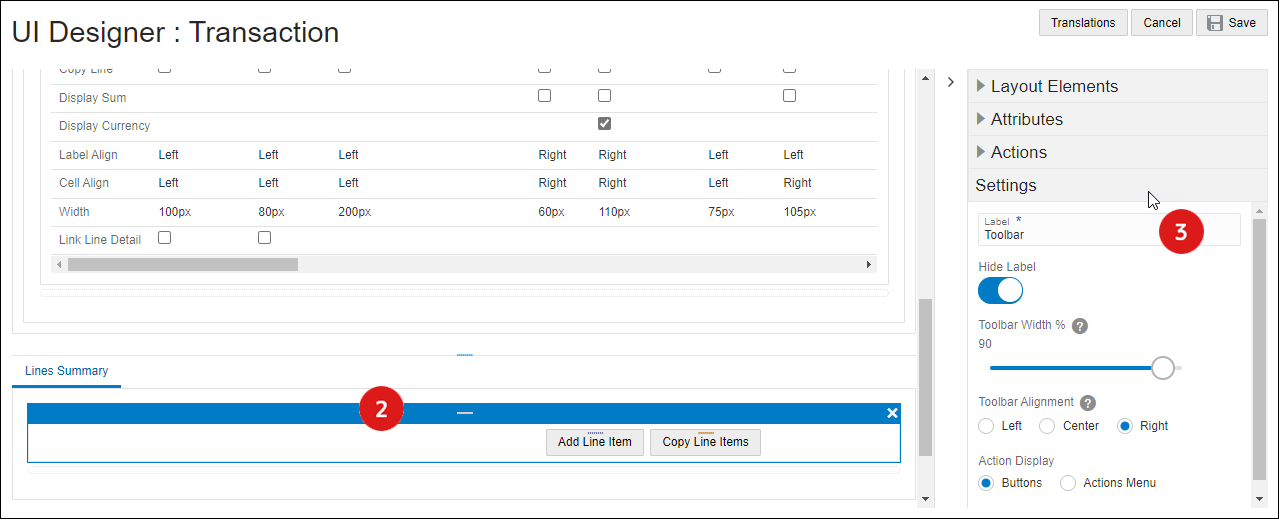
Task: Check the first Display Sum checkbox
Action: click(x=544, y=96)
